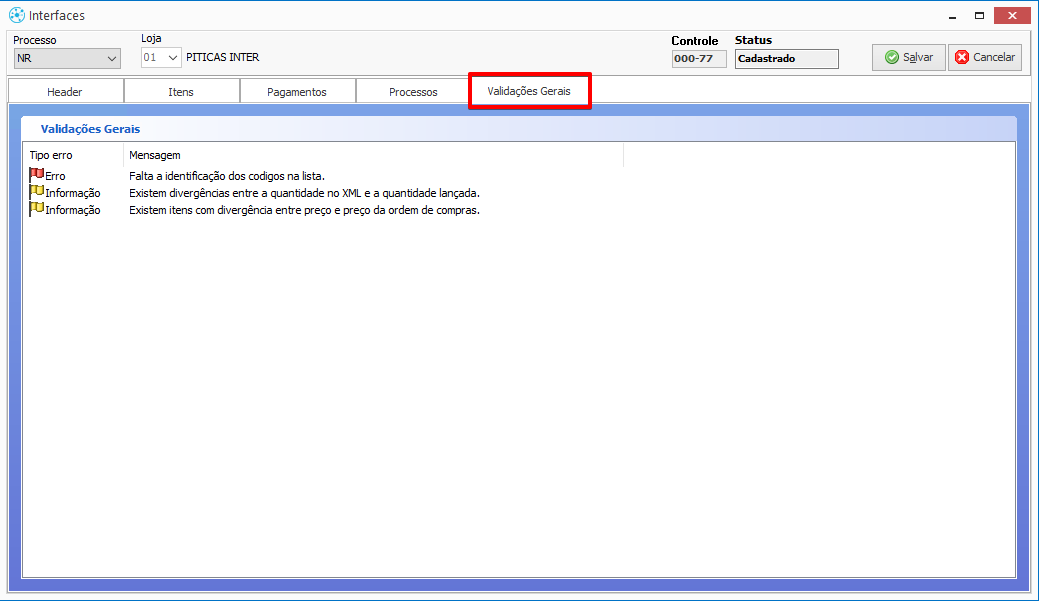Viewport: 1040px width, 601px height.
Task: Click the green check icon on Salvar
Action: click(x=891, y=58)
